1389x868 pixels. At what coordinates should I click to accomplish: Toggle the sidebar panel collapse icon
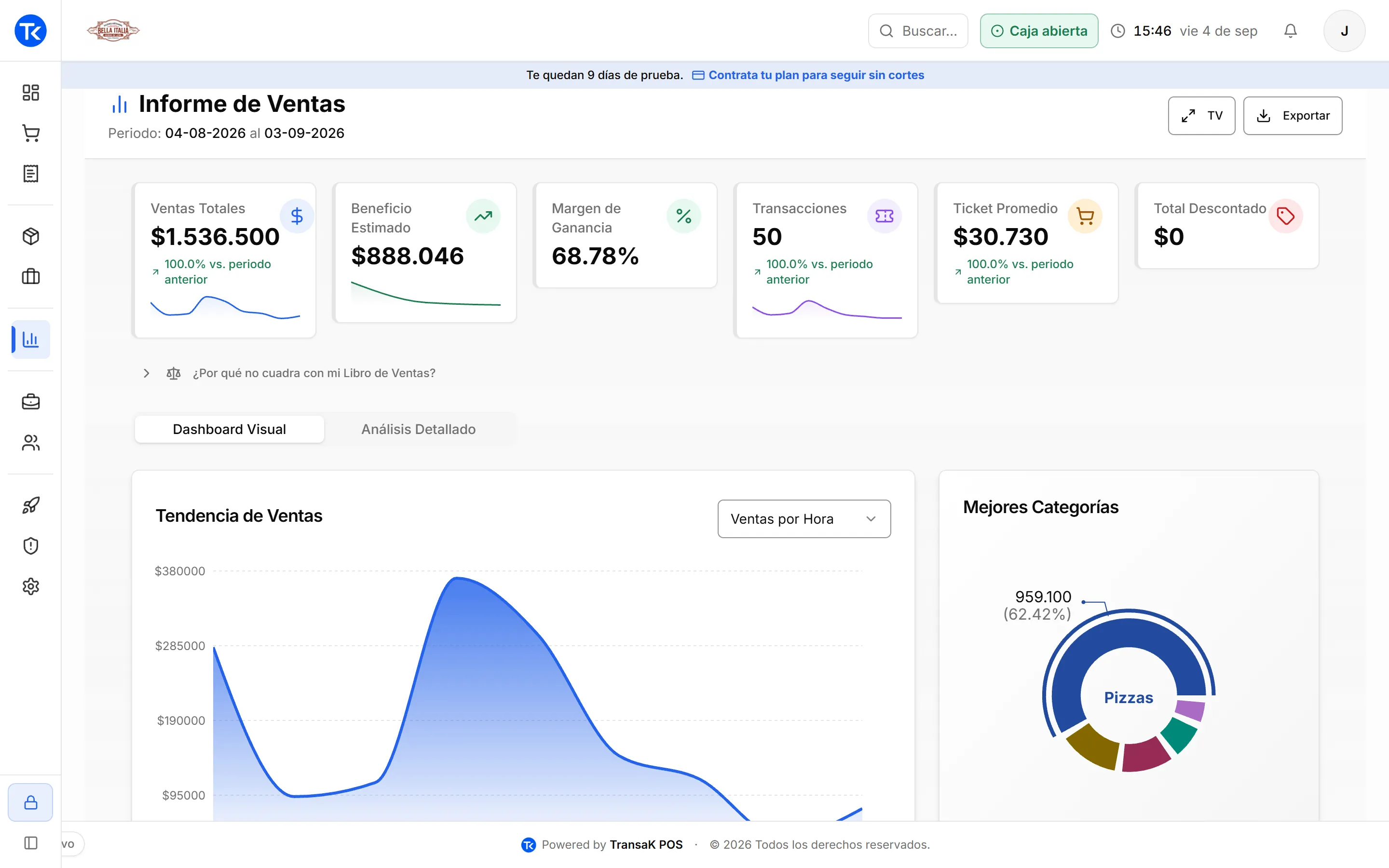point(30,843)
